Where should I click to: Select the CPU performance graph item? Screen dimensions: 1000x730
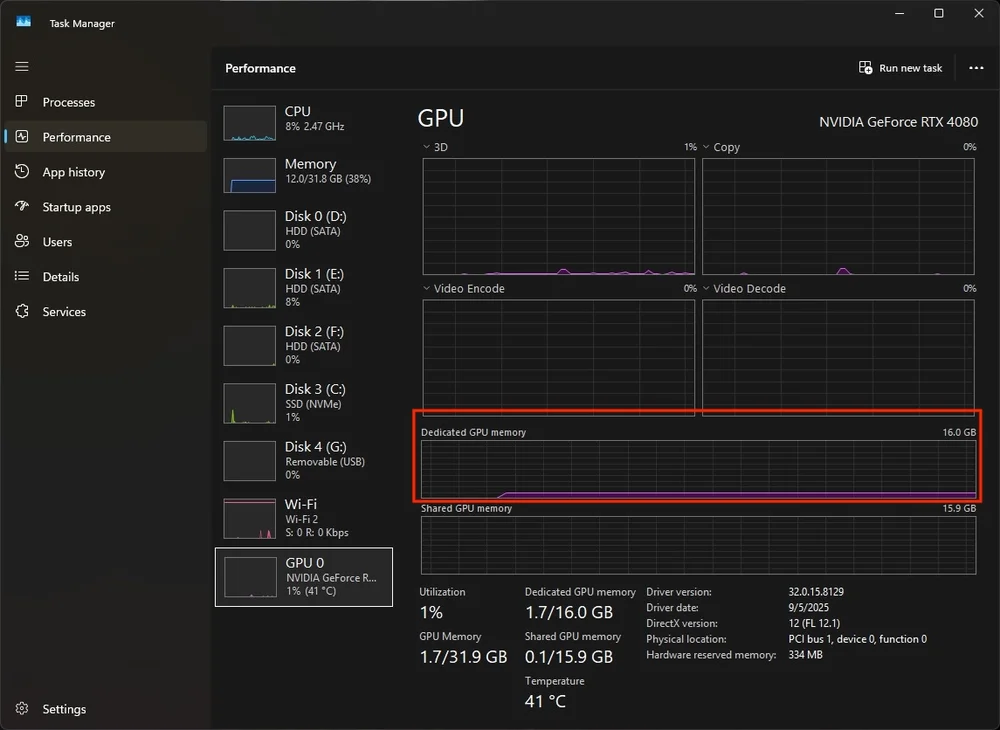[304, 124]
